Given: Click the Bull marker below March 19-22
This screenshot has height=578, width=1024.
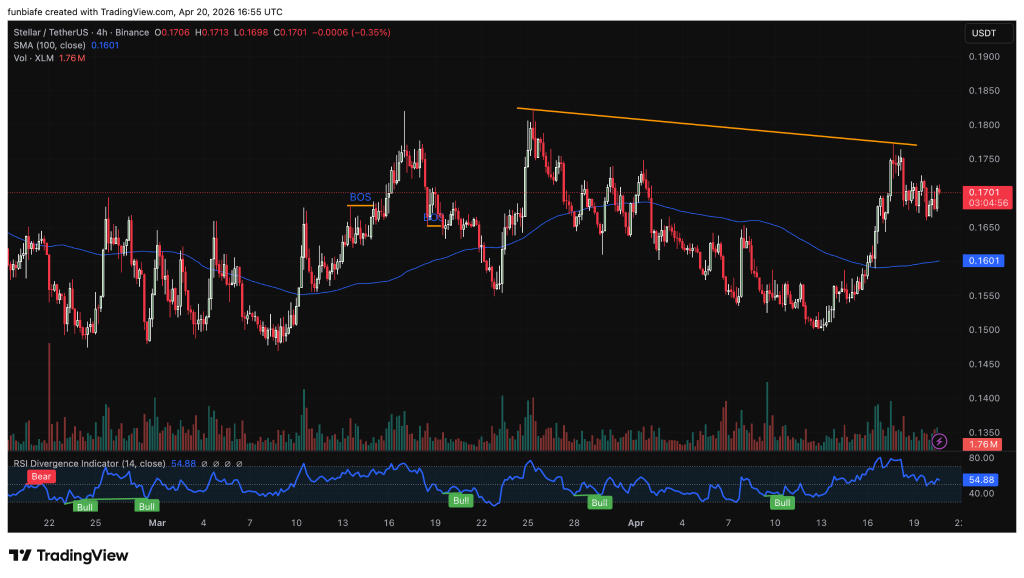Looking at the screenshot, I should [461, 500].
